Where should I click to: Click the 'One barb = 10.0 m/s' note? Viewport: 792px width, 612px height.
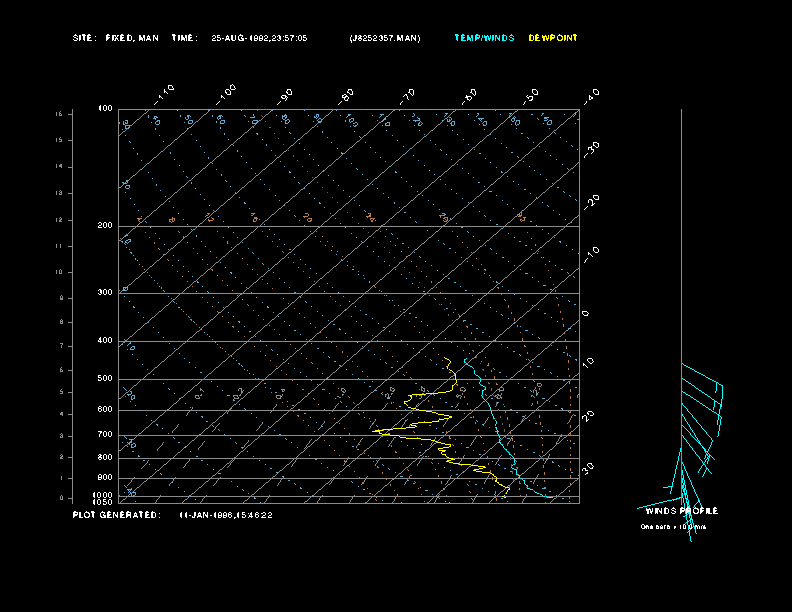point(673,526)
